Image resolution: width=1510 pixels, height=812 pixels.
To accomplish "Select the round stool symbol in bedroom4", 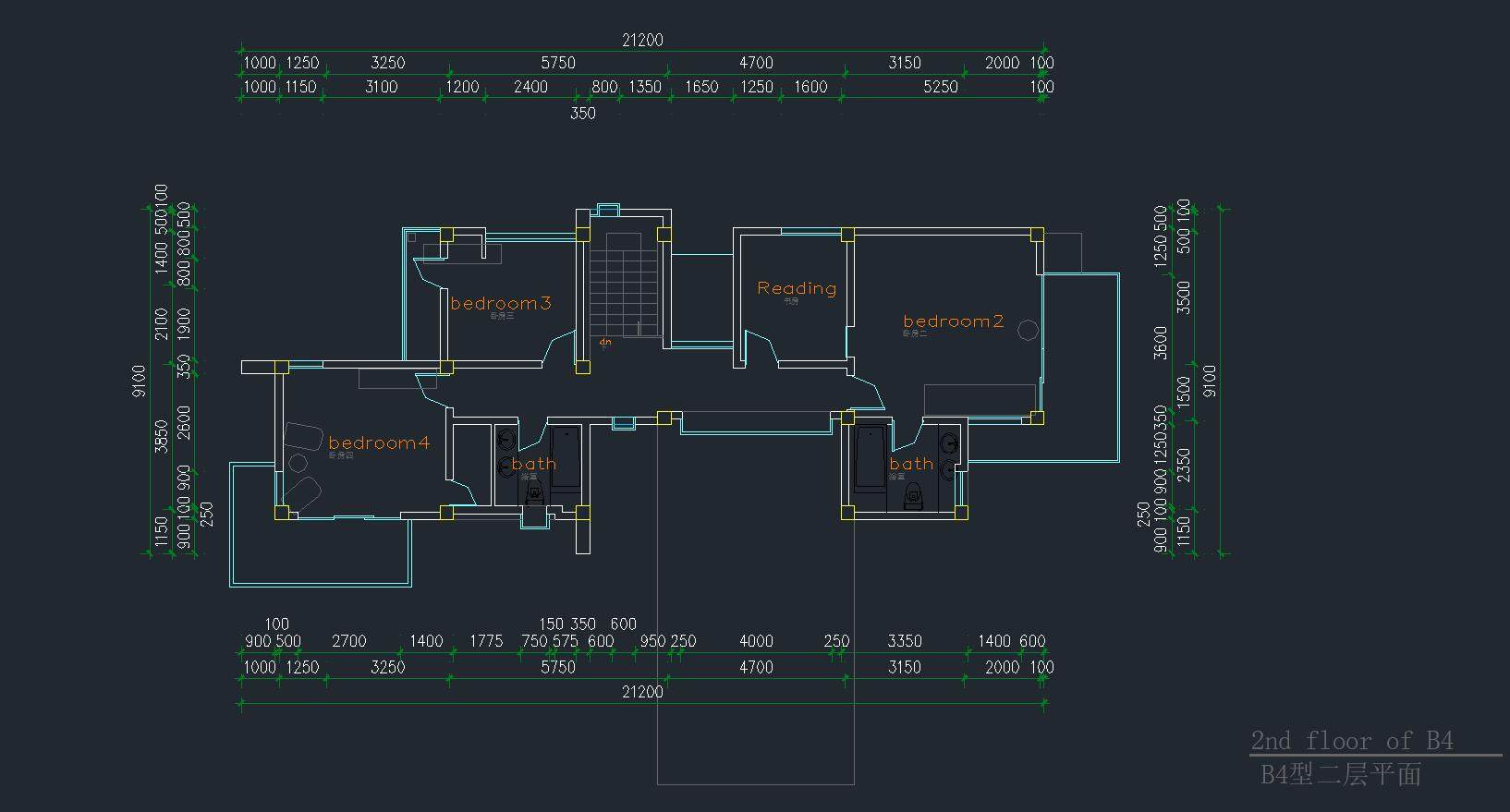I will pos(298,463).
